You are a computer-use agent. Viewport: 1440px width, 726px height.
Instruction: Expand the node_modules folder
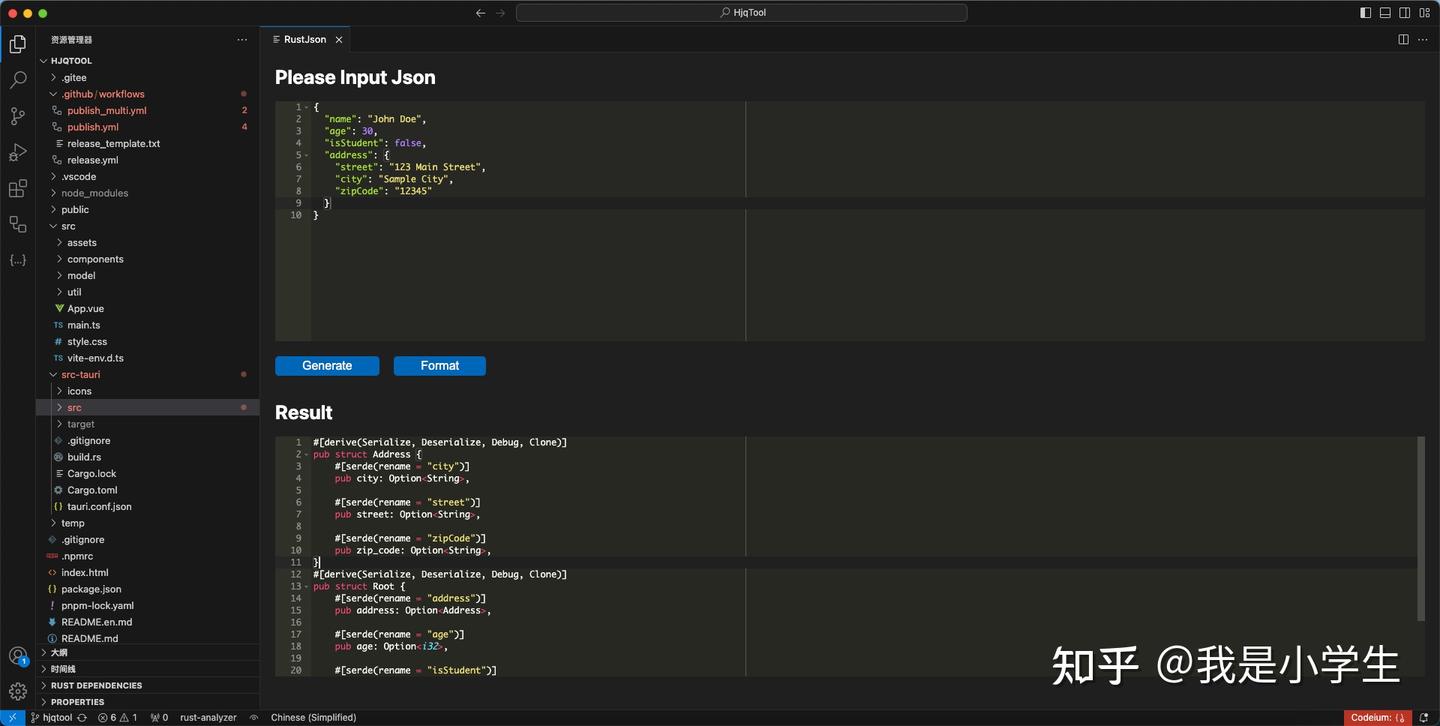coord(148,193)
